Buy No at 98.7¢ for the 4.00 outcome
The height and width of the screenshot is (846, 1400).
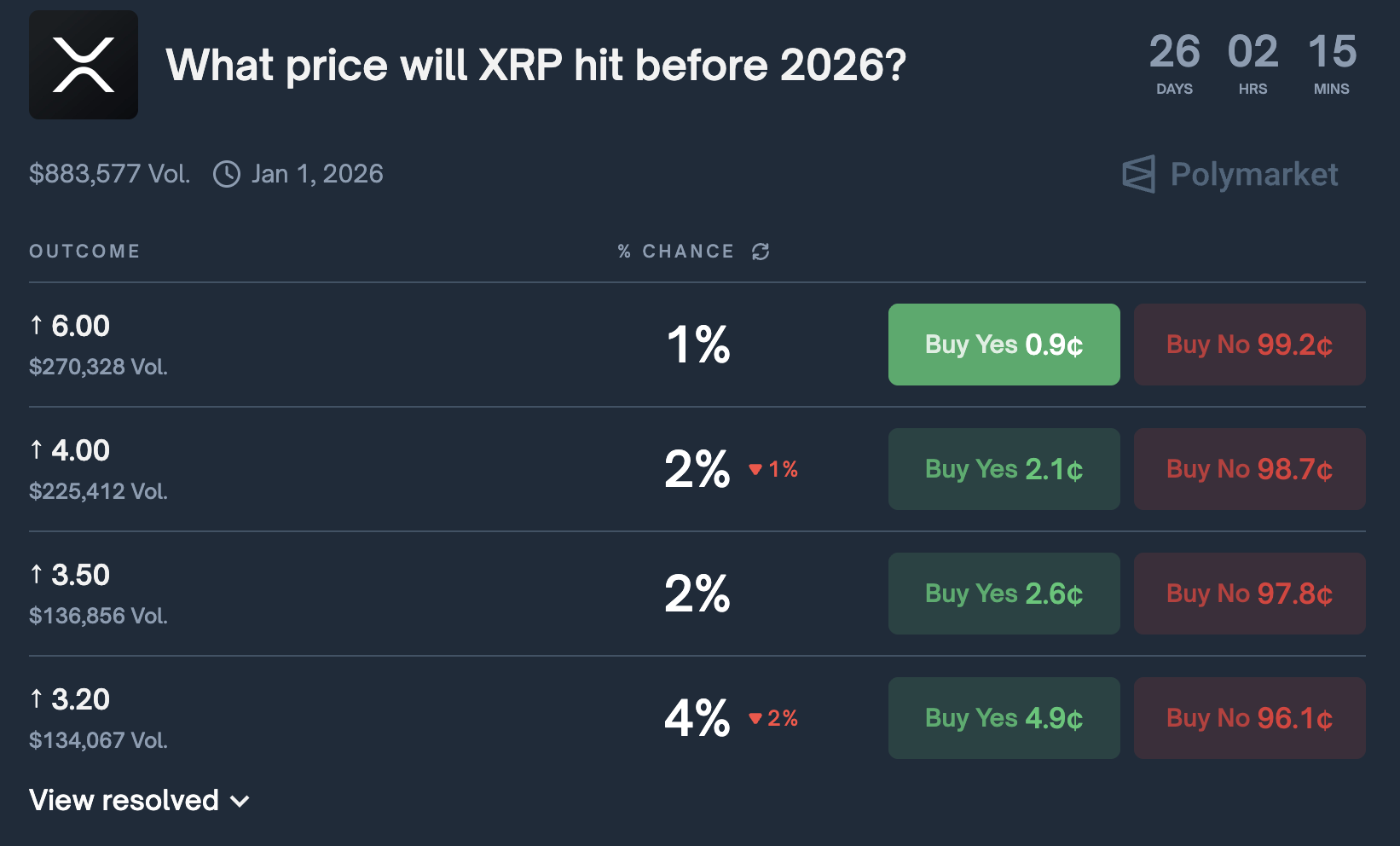[1248, 469]
